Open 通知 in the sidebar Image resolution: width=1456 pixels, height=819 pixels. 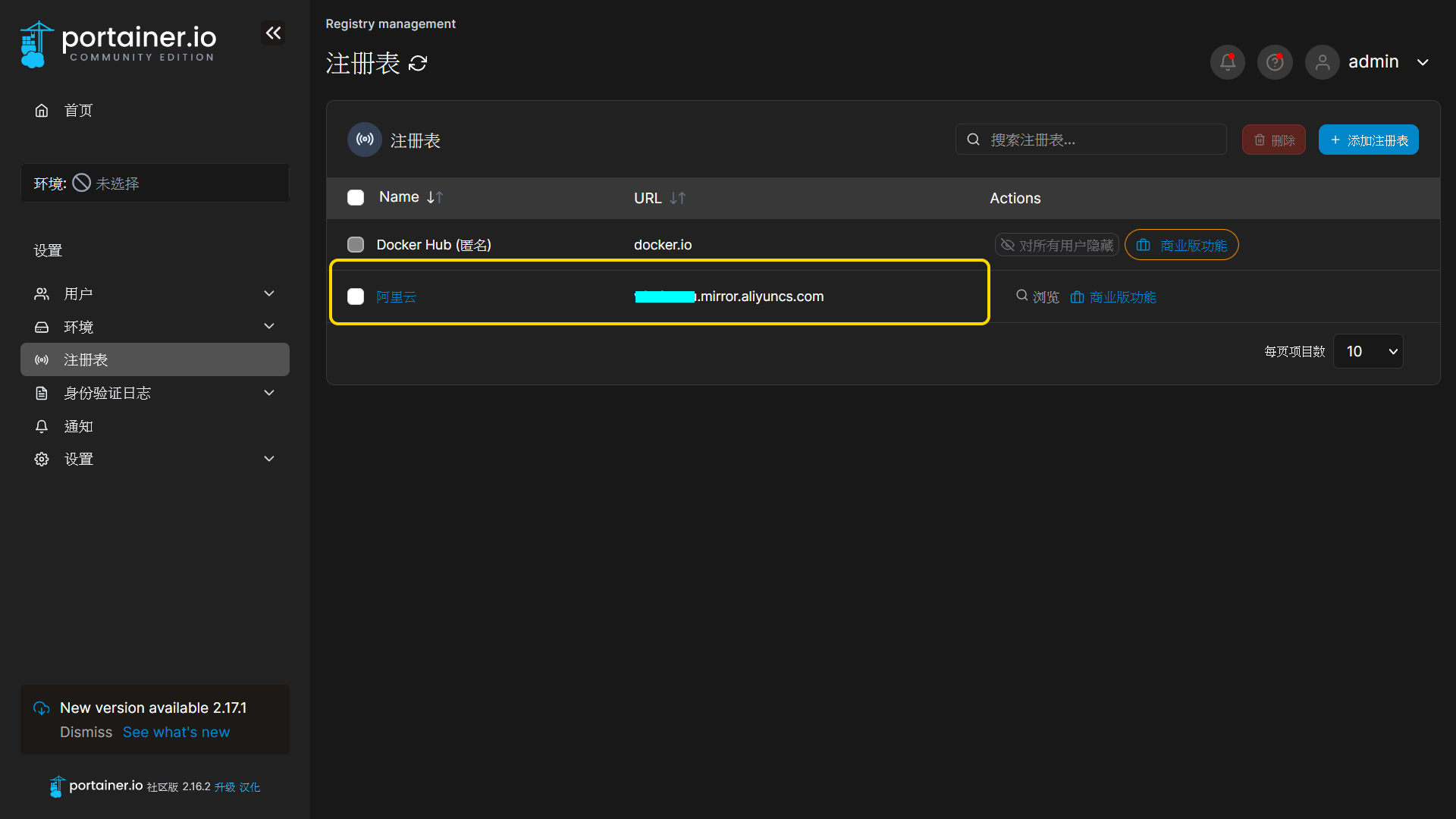[x=78, y=426]
